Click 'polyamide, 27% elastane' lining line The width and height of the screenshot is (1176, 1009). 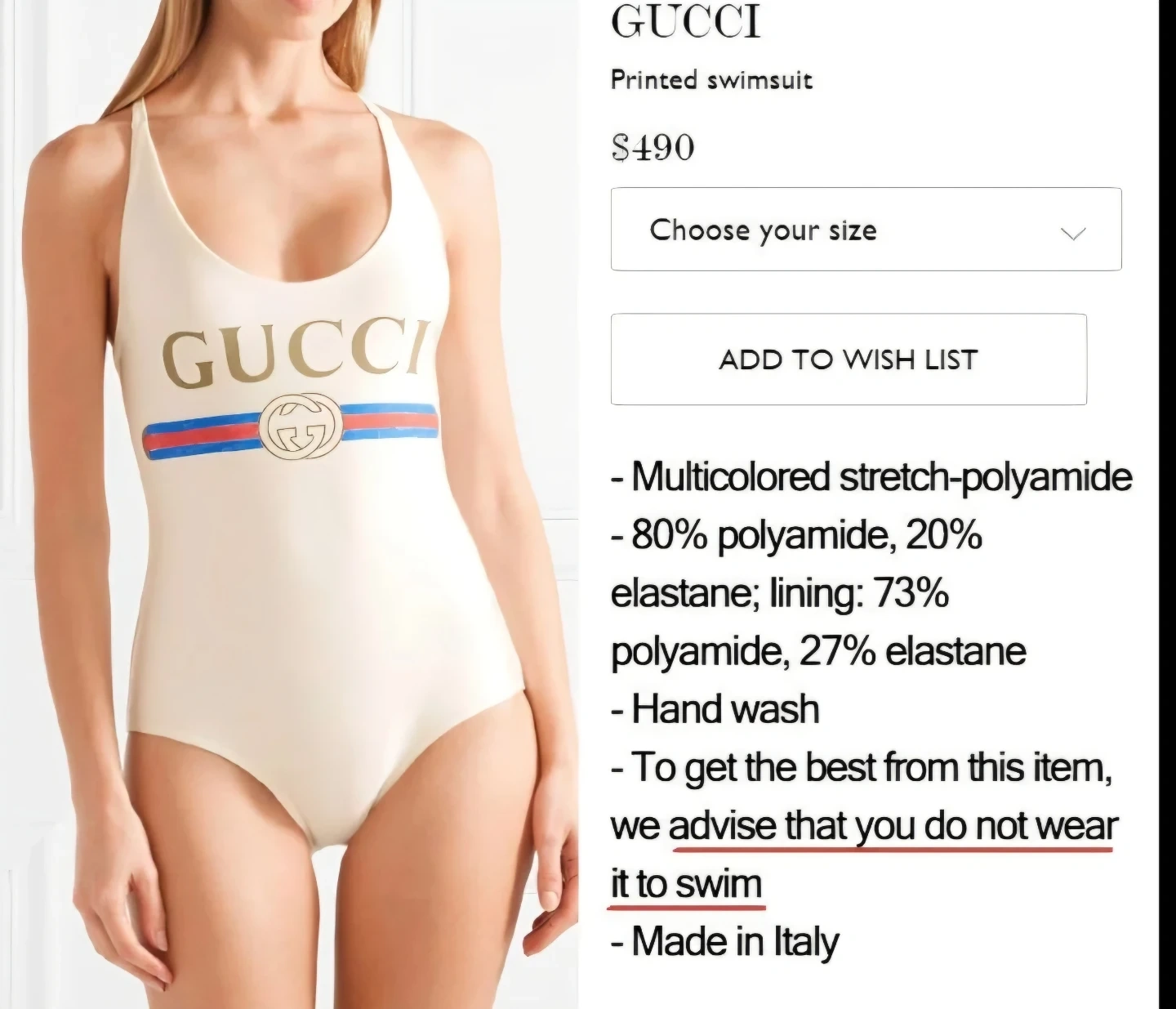tap(818, 652)
